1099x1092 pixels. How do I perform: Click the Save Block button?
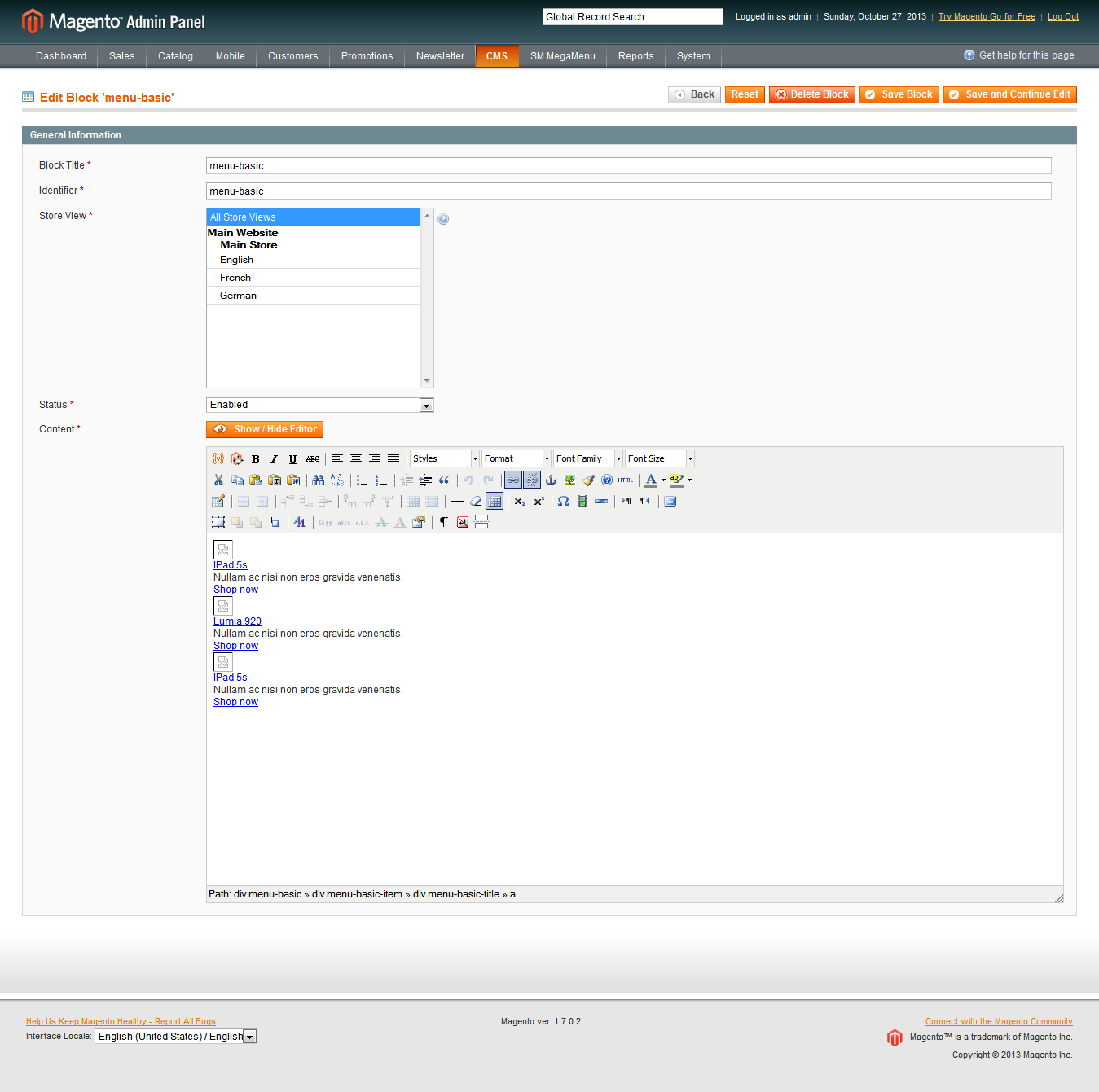[x=899, y=95]
